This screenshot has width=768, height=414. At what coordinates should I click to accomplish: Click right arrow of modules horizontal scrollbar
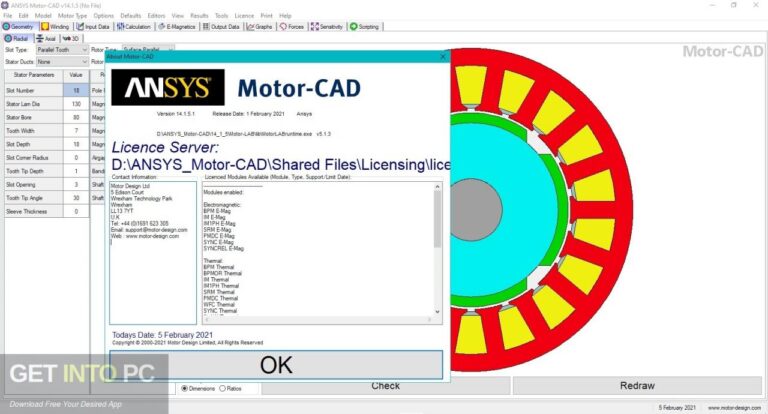(x=430, y=319)
